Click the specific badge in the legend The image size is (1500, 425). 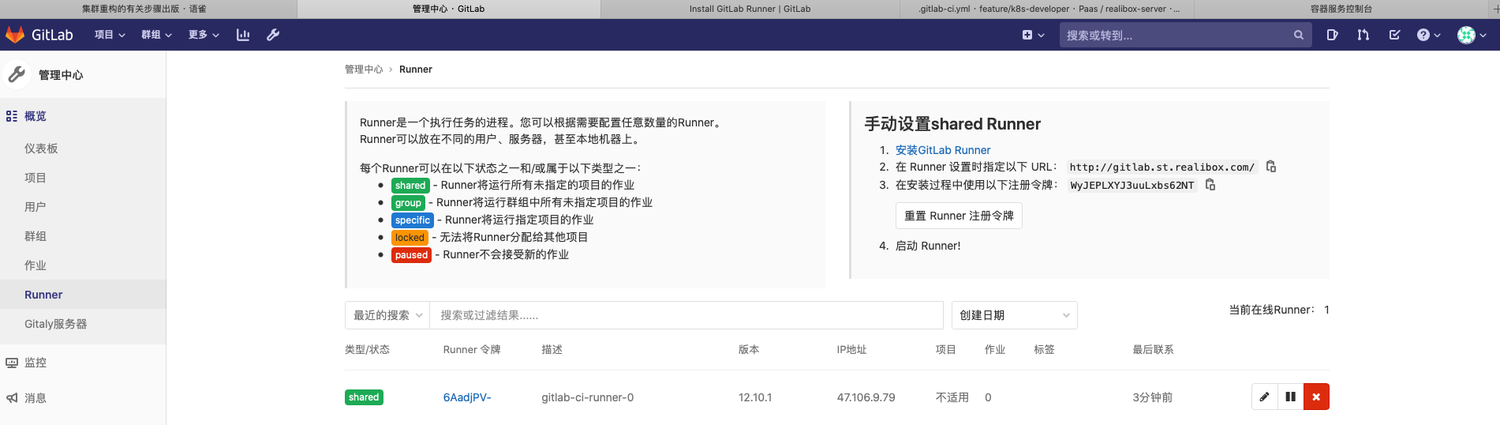click(x=412, y=220)
